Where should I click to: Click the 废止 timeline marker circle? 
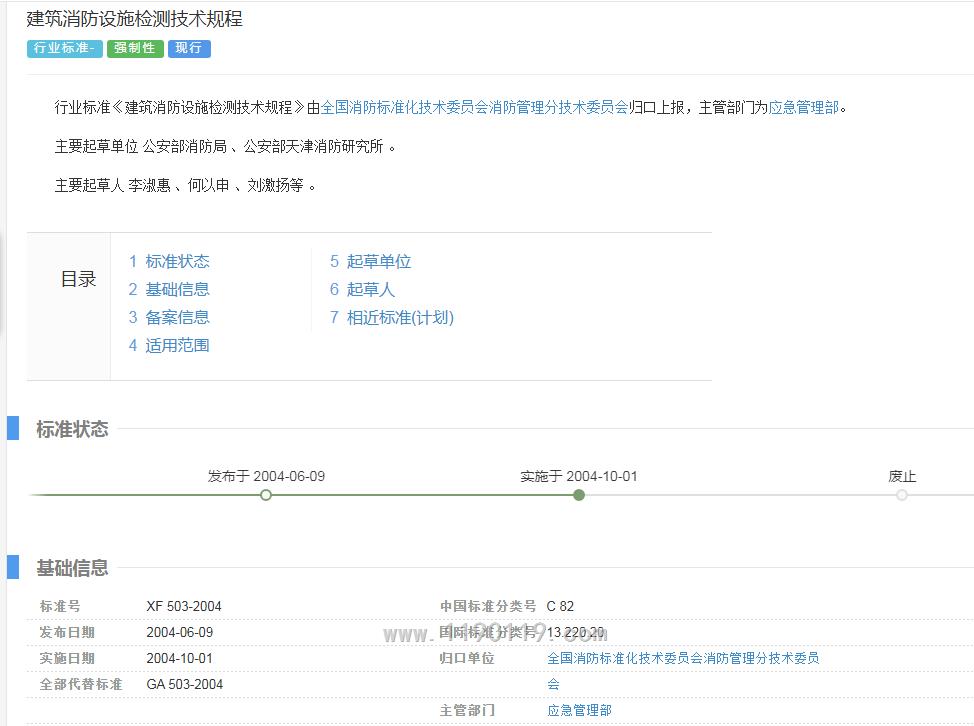[902, 495]
